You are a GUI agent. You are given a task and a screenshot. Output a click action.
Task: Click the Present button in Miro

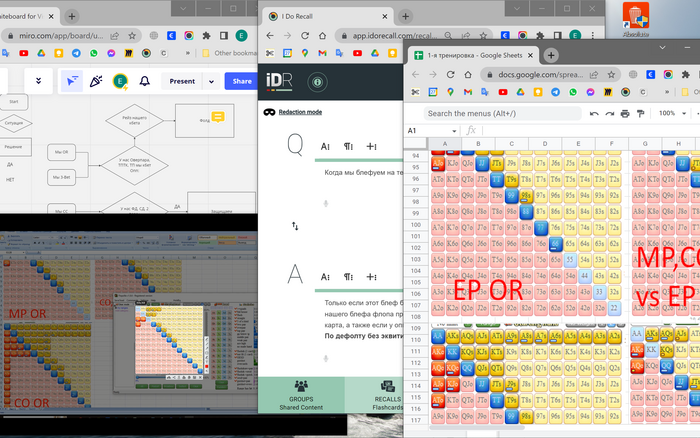click(x=182, y=81)
